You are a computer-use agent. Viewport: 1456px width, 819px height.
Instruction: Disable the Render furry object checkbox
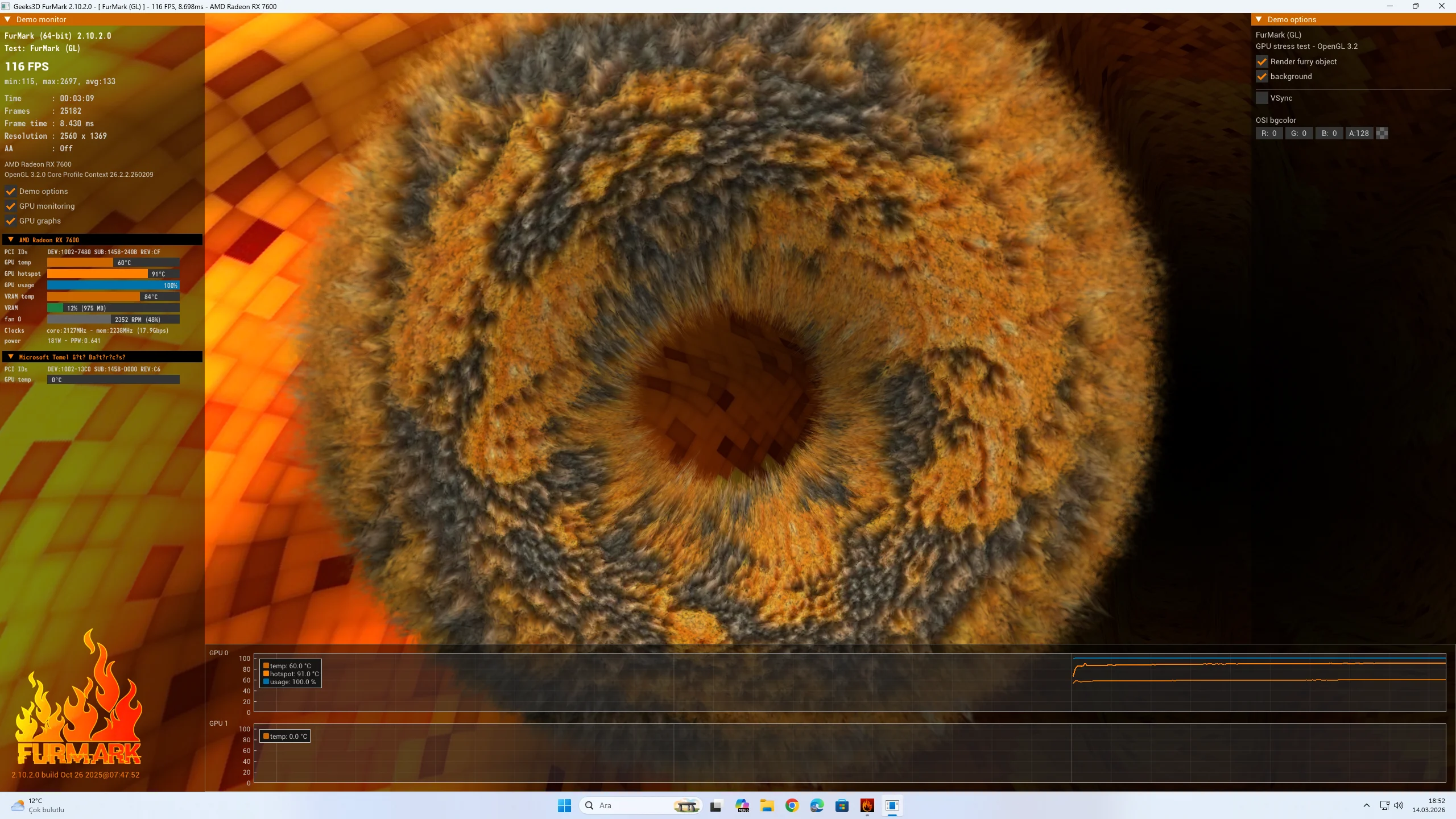click(1261, 61)
